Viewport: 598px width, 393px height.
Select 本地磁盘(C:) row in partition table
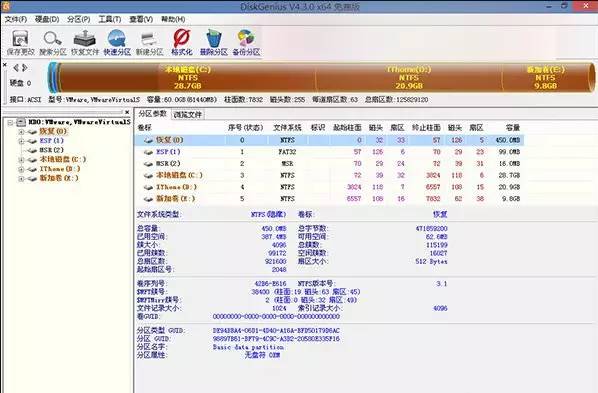[x=329, y=175]
